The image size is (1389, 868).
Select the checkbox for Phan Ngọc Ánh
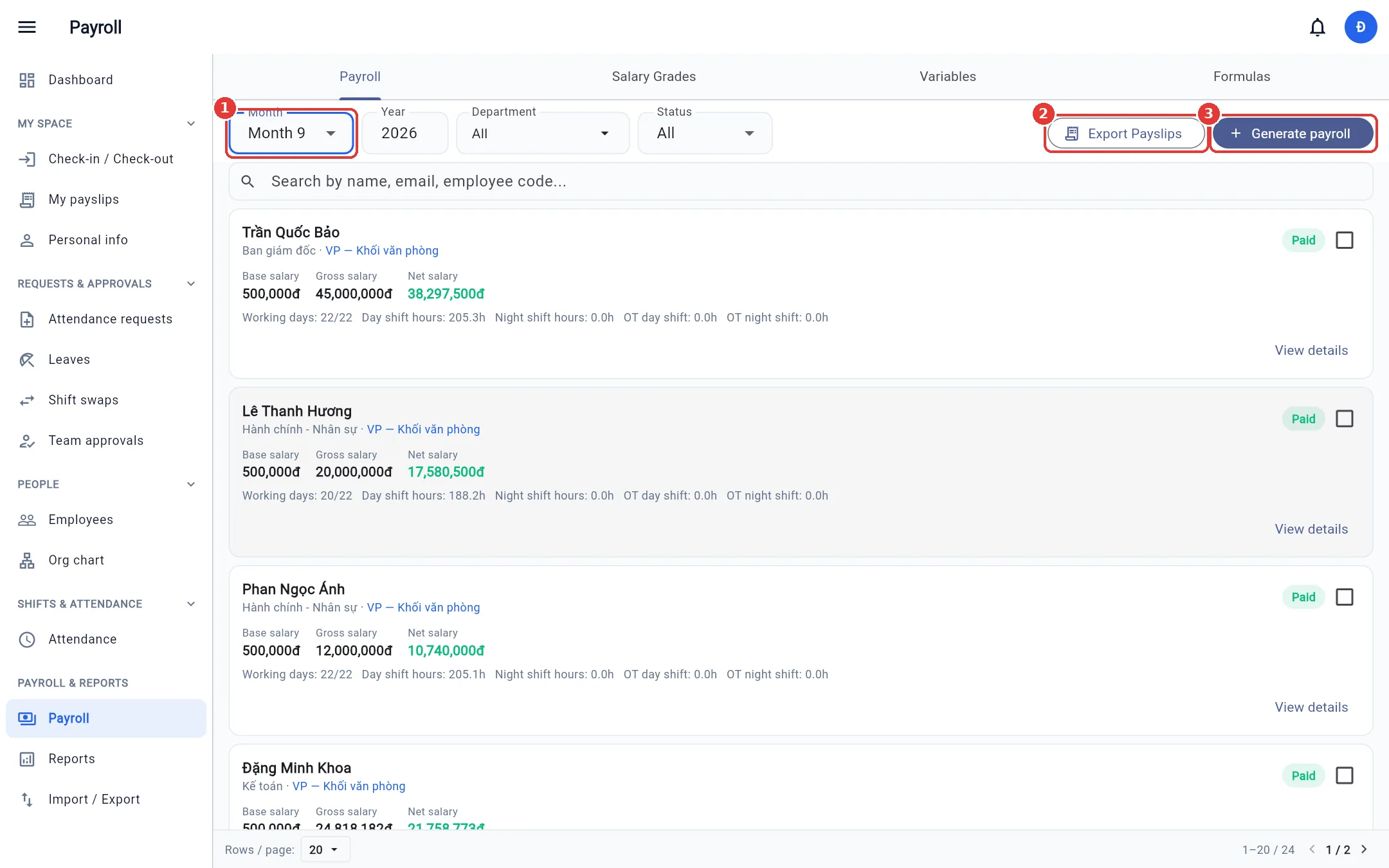pos(1344,597)
